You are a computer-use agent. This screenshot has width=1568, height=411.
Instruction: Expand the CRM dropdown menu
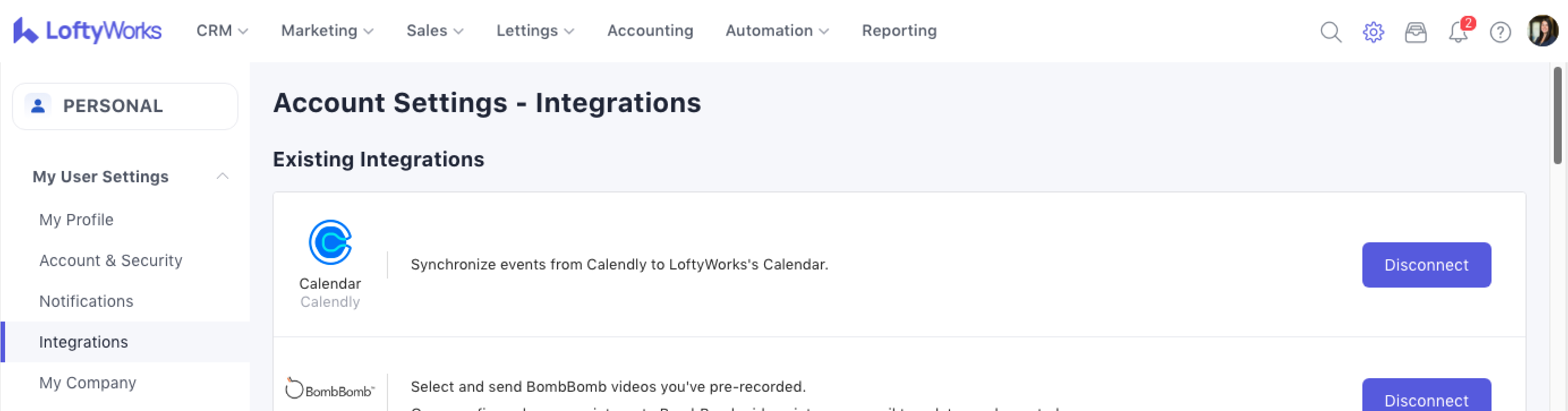[x=221, y=31]
